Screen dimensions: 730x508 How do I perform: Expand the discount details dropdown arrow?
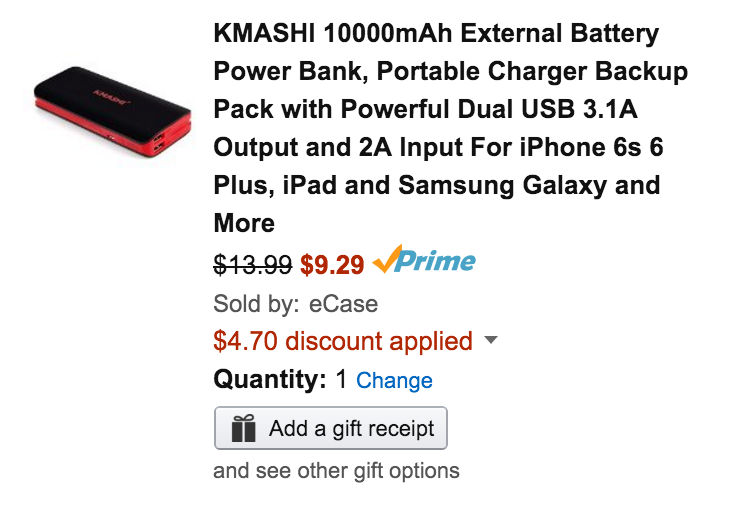[x=490, y=340]
